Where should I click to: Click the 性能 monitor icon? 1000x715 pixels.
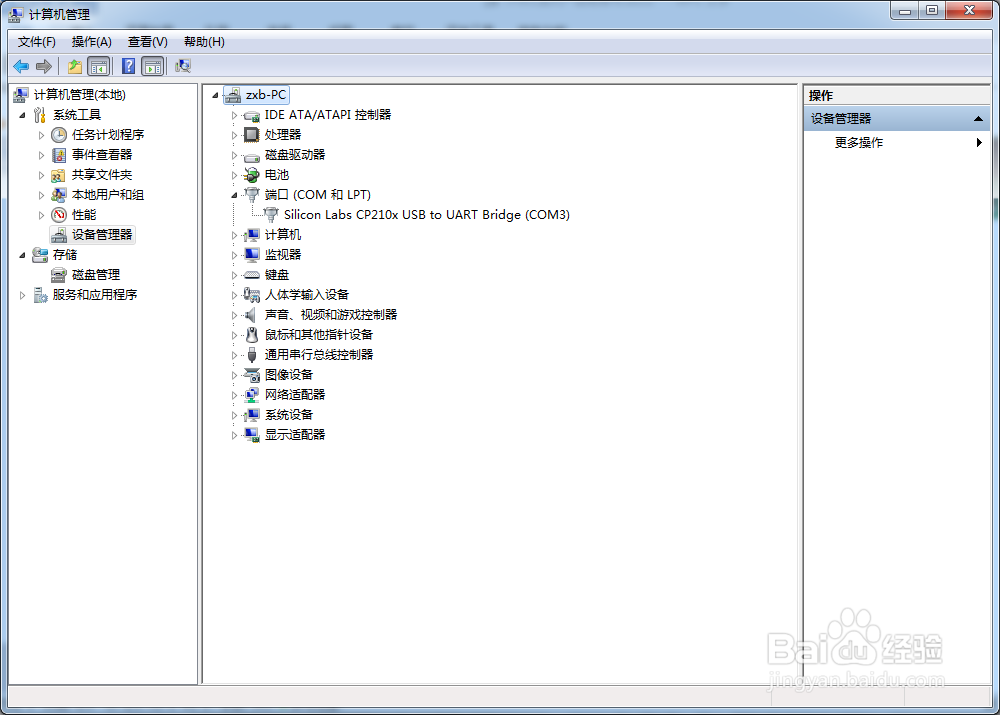59,215
